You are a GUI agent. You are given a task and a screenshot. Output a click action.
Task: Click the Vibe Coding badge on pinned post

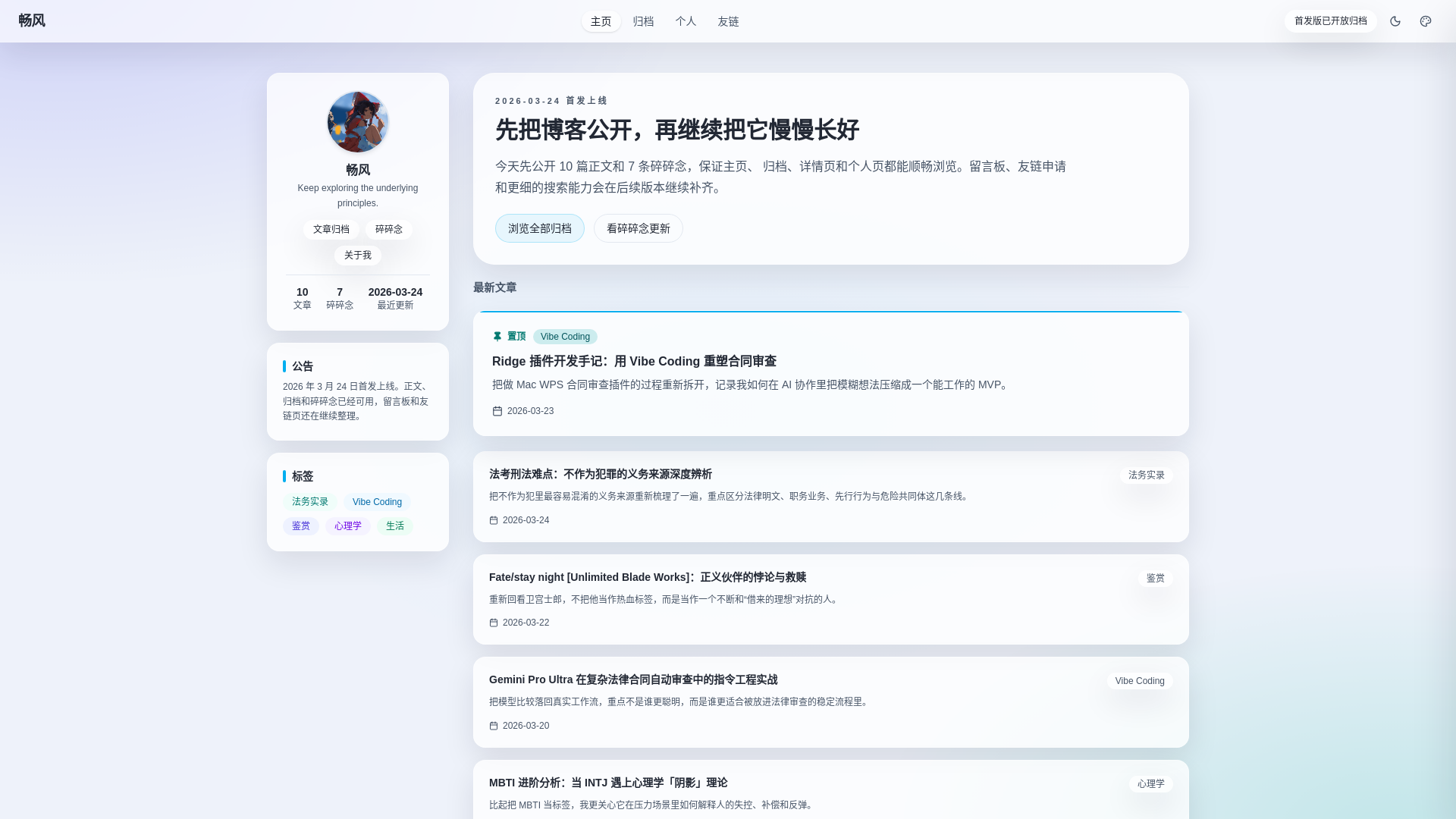pyautogui.click(x=565, y=337)
